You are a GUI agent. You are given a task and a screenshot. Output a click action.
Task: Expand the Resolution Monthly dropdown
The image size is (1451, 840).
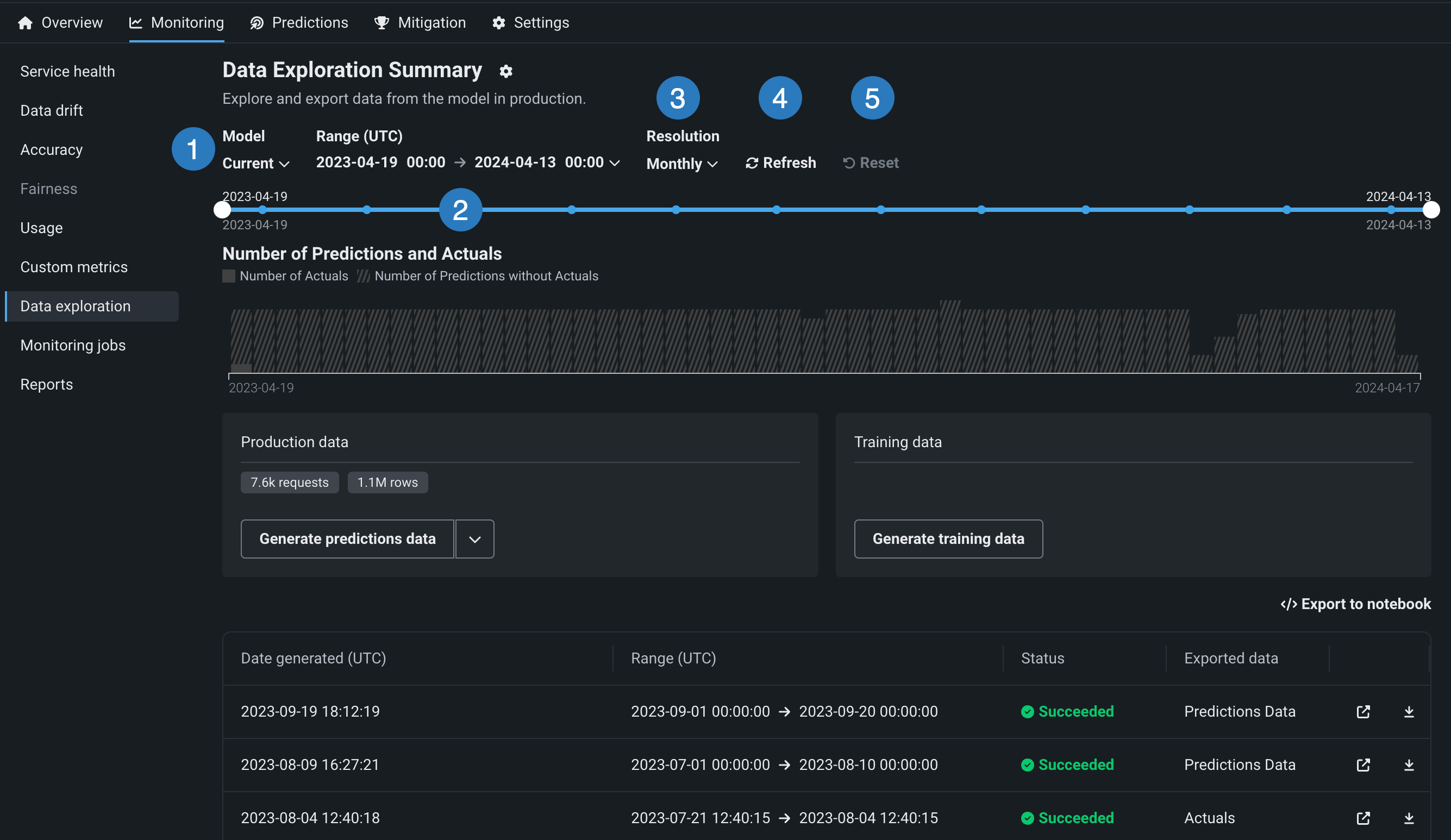coord(681,164)
